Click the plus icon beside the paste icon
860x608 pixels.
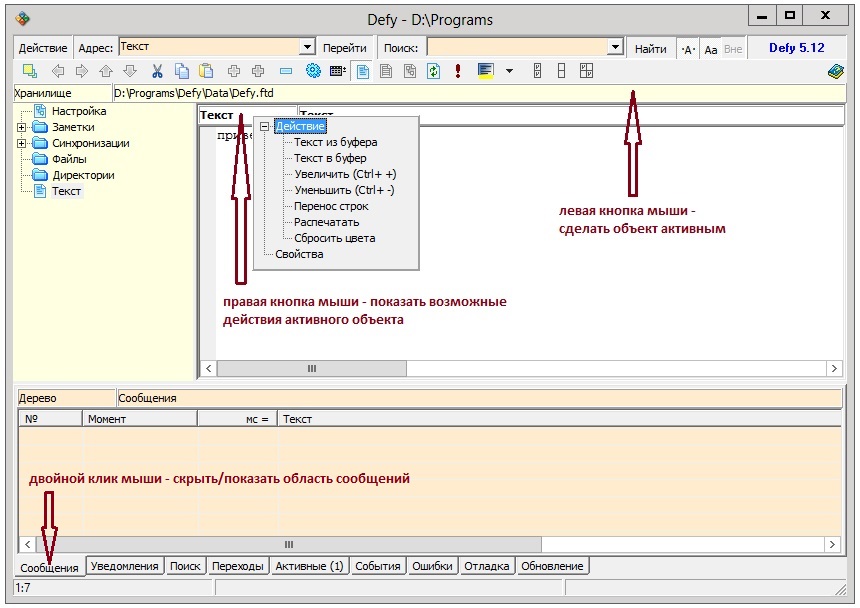pyautogui.click(x=234, y=71)
